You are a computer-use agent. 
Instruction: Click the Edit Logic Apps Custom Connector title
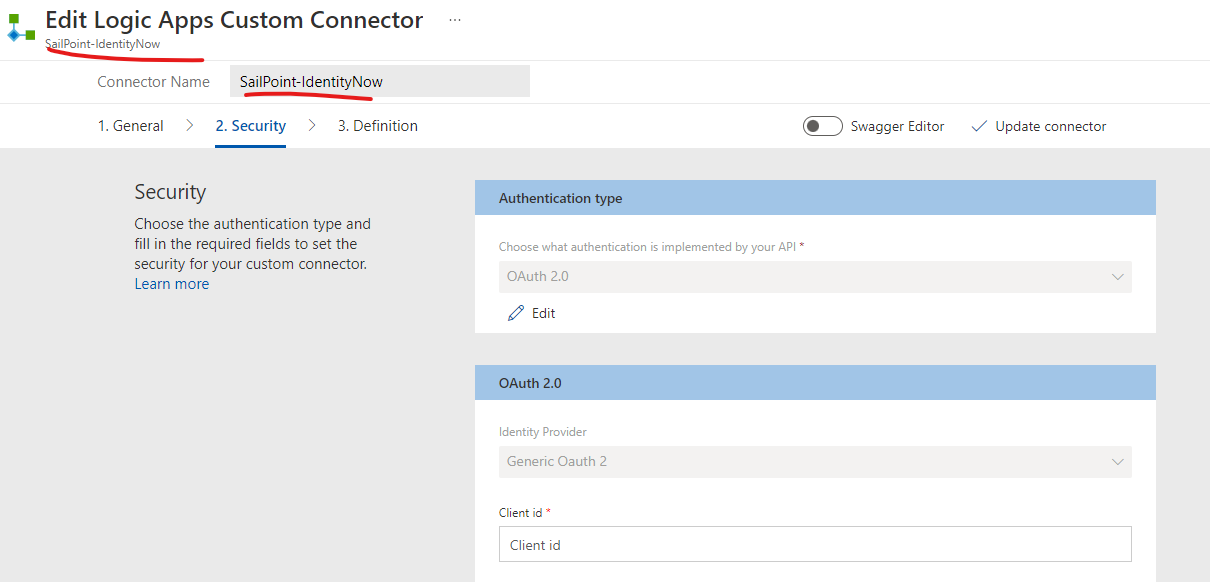pyautogui.click(x=234, y=20)
